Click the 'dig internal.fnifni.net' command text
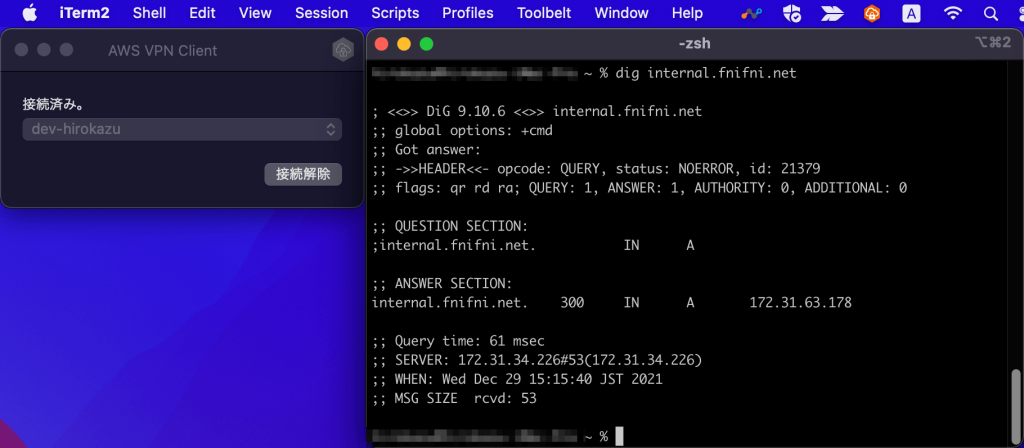This screenshot has height=448, width=1024. (706, 73)
